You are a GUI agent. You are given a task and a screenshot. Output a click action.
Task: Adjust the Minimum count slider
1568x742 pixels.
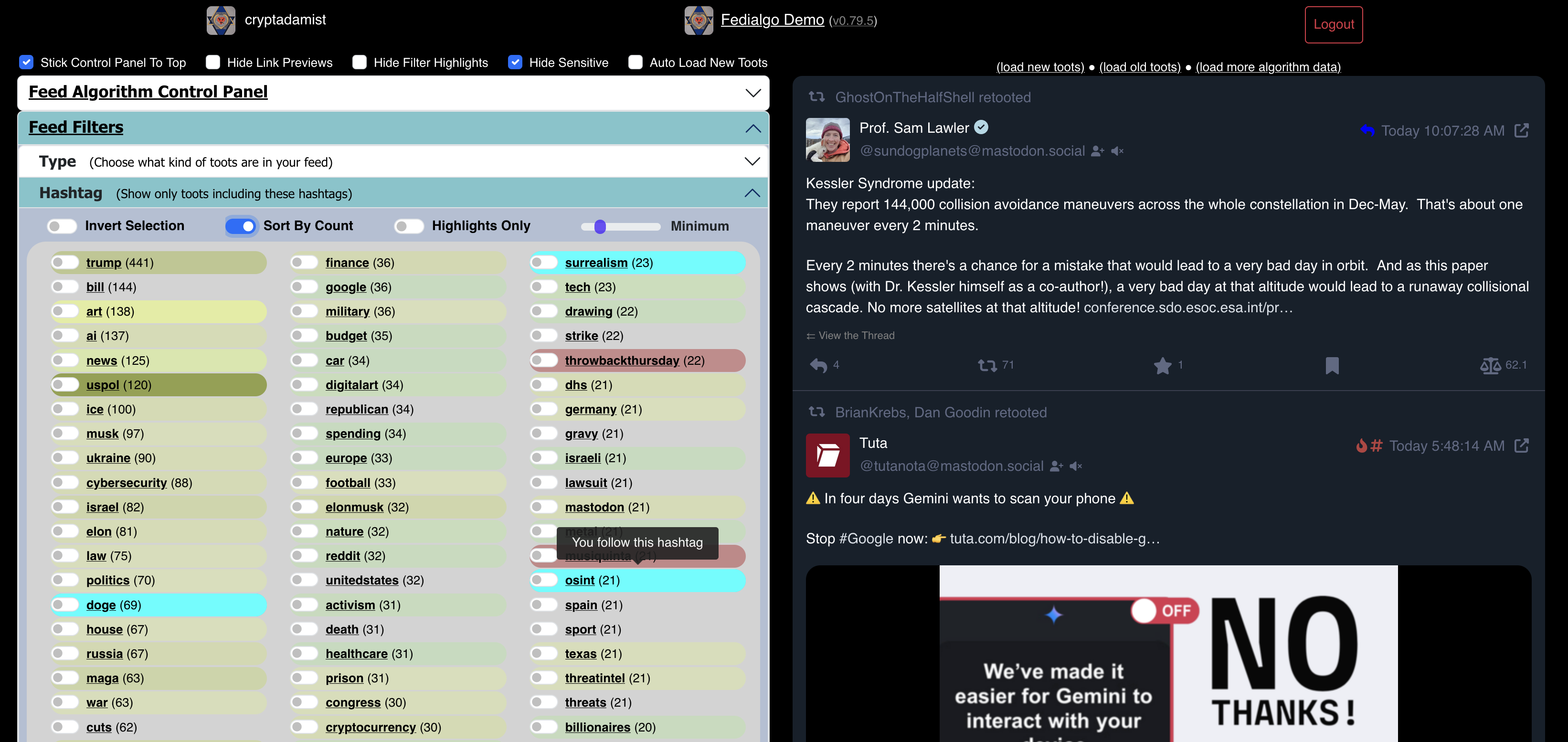pos(600,226)
